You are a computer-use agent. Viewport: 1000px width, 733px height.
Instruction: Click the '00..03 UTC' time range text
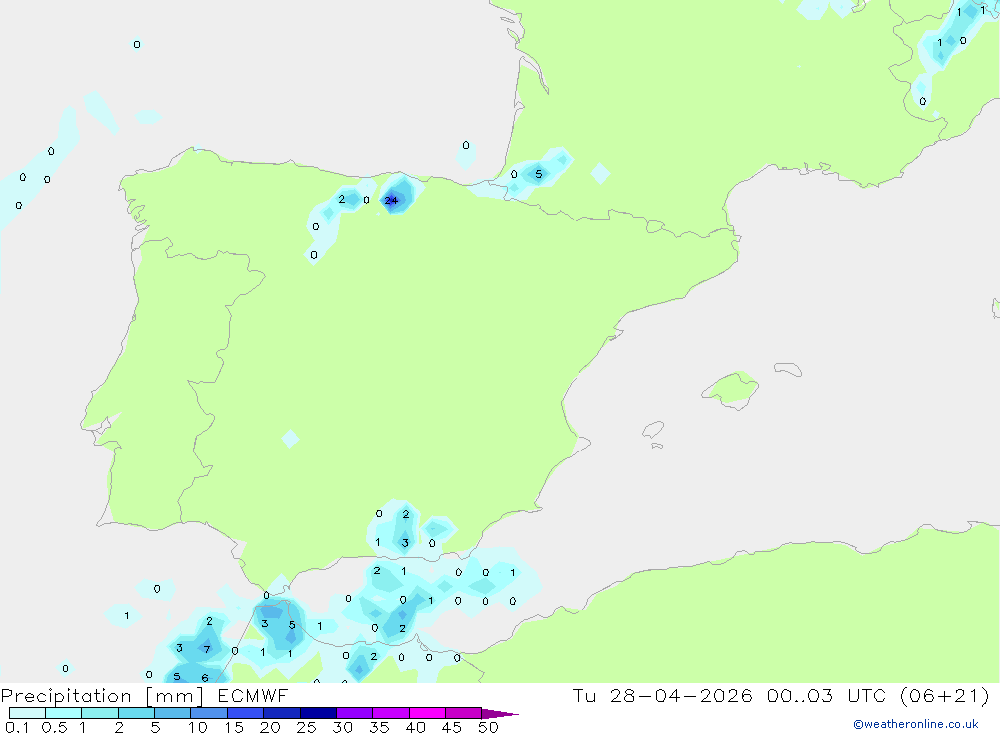click(828, 695)
